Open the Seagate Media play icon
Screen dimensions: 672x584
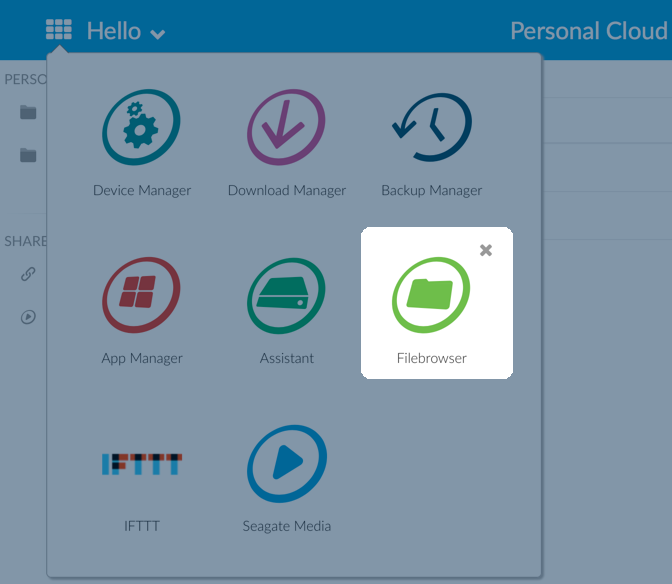(287, 464)
